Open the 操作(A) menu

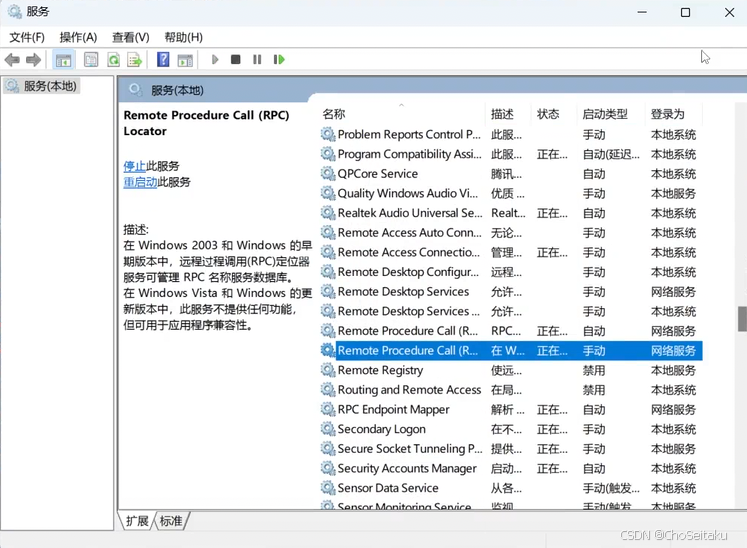coord(78,37)
